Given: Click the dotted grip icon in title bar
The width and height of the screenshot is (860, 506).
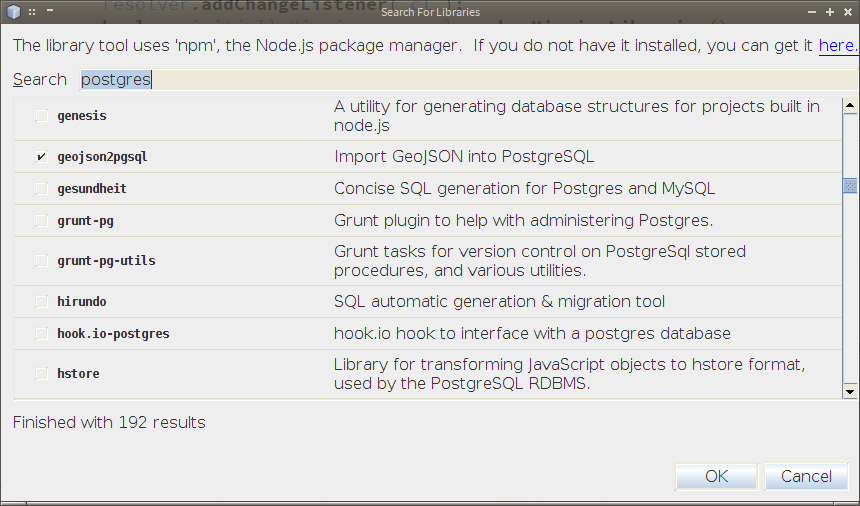Looking at the screenshot, I should (x=32, y=12).
